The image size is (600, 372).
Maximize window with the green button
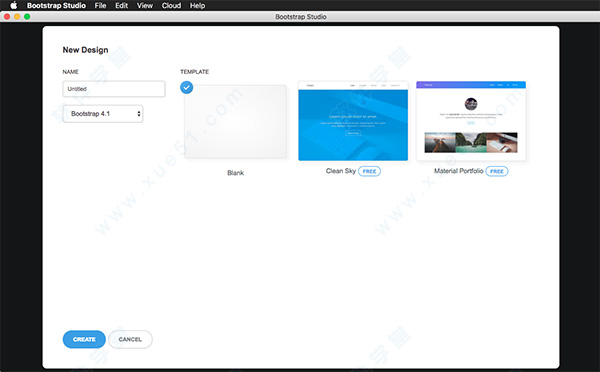(27, 16)
